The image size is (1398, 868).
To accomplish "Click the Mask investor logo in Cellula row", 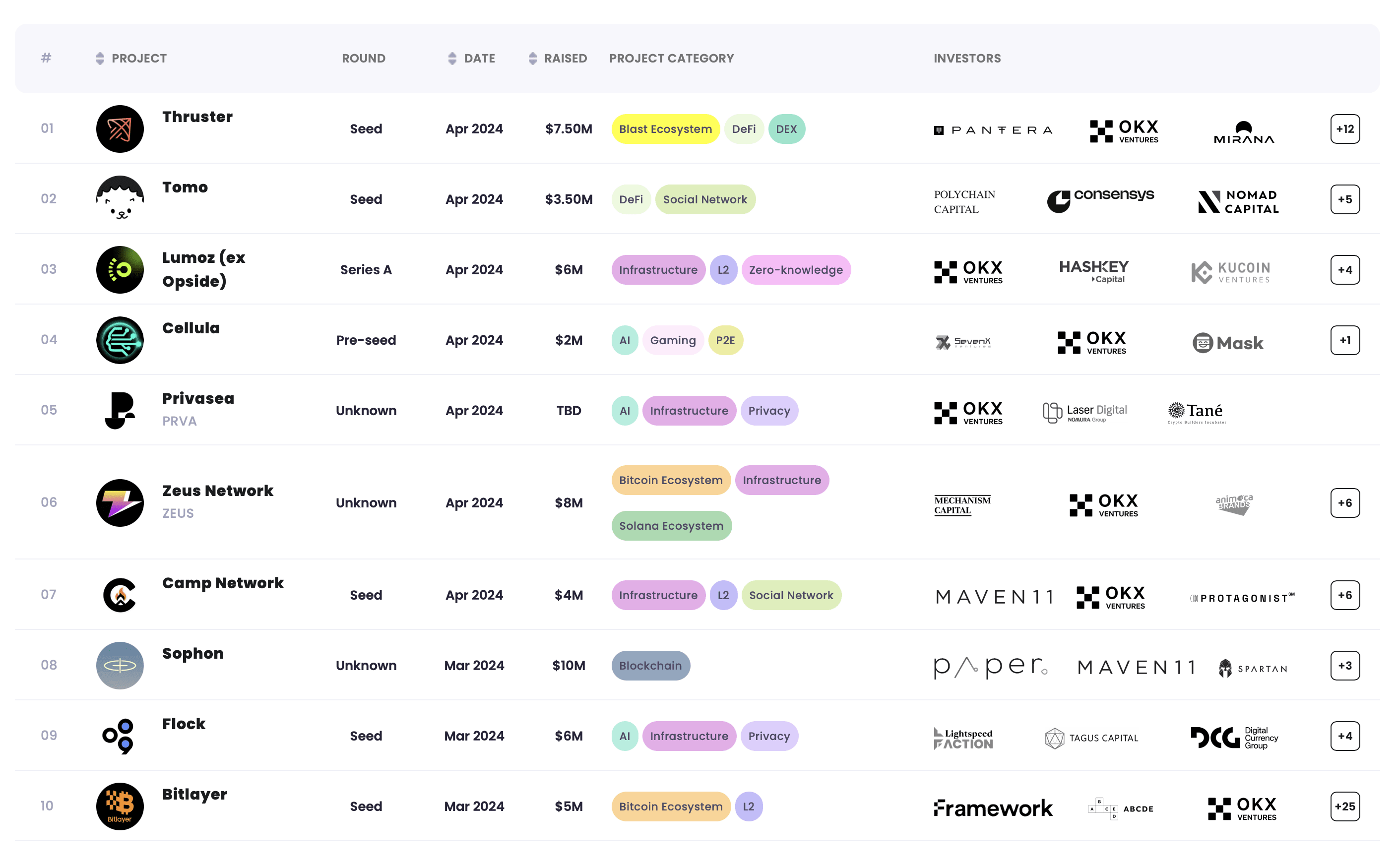I will 1227,343.
